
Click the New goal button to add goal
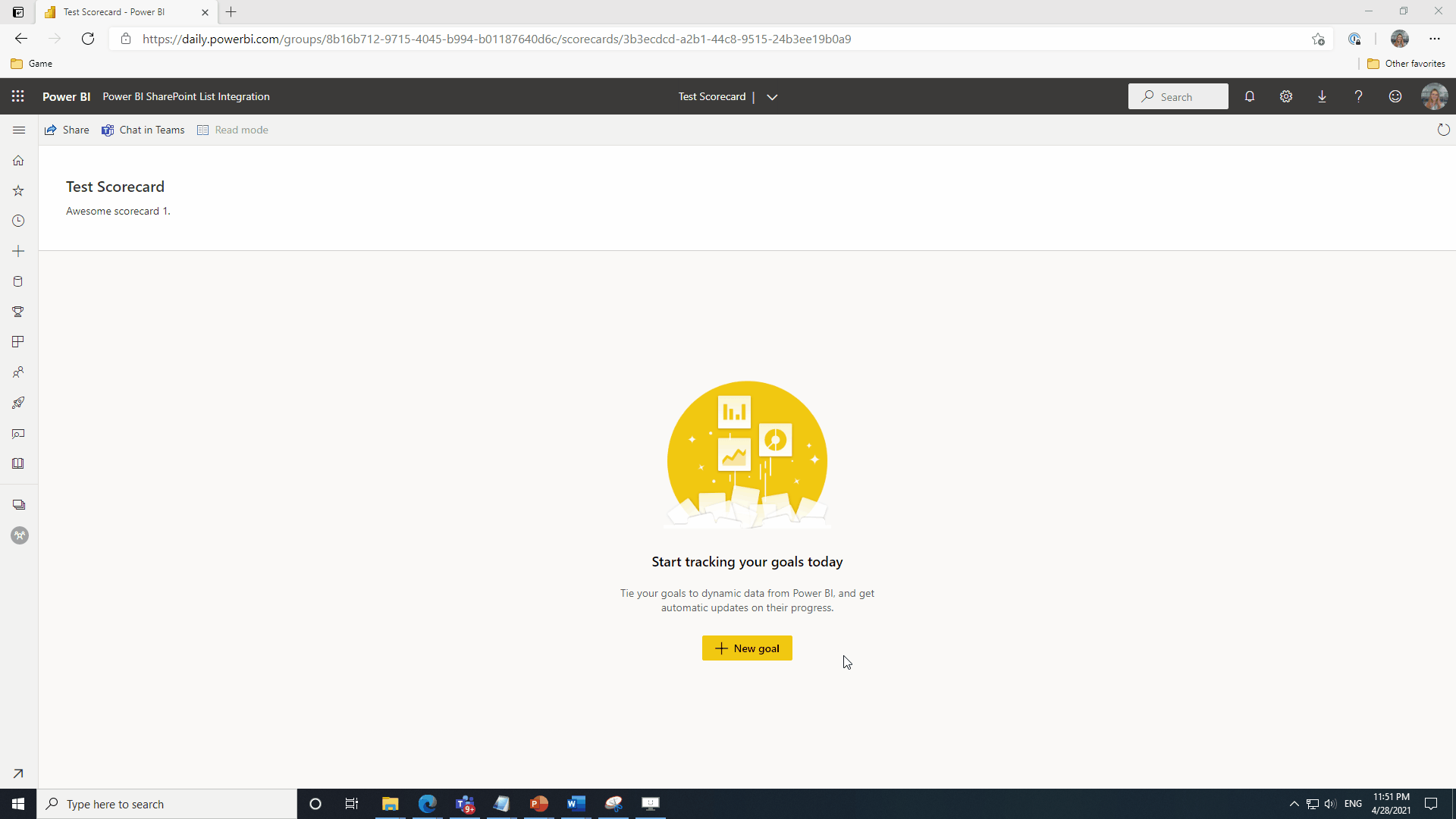(x=747, y=648)
